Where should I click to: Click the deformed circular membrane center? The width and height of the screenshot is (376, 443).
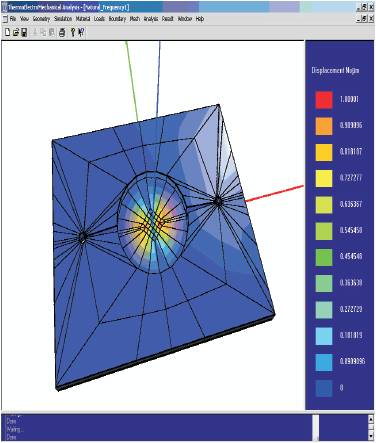pyautogui.click(x=153, y=222)
